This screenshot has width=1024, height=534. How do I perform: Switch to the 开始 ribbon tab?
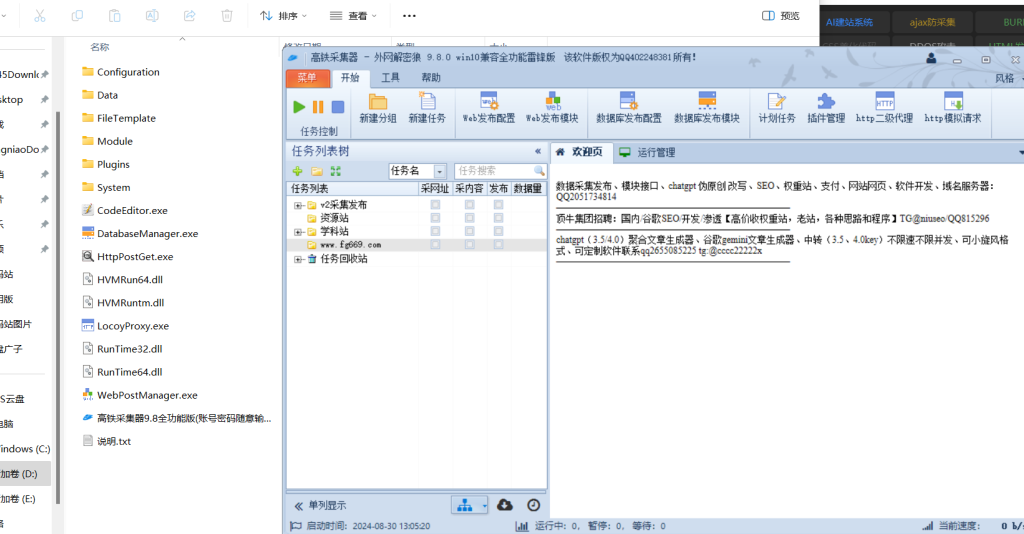click(x=350, y=78)
